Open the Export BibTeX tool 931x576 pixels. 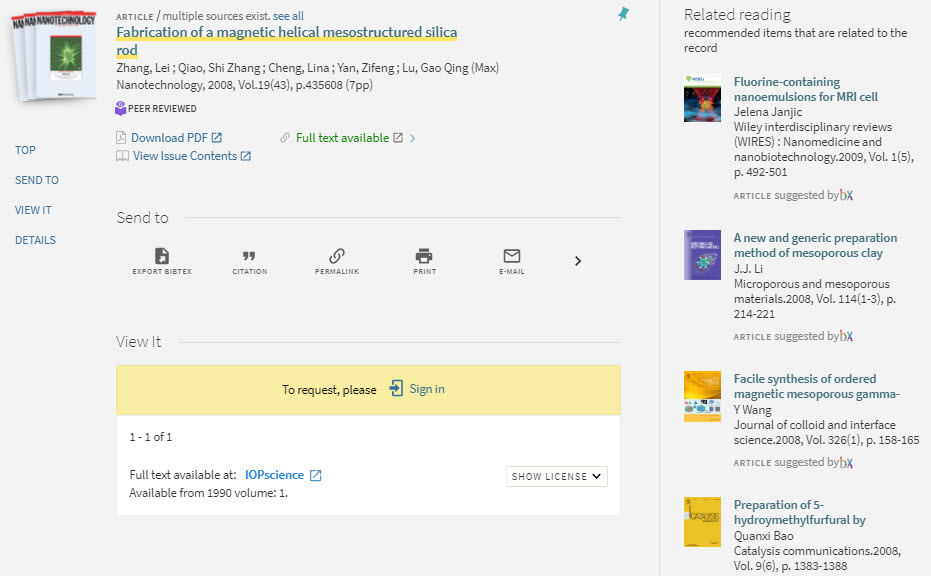point(160,260)
